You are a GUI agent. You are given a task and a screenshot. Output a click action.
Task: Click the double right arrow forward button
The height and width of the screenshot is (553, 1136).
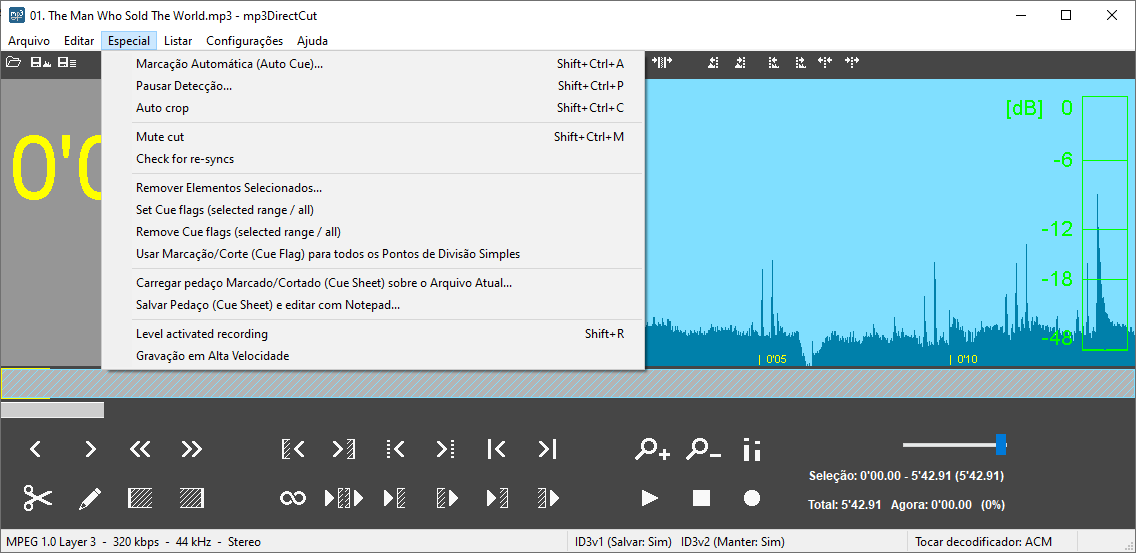click(191, 449)
